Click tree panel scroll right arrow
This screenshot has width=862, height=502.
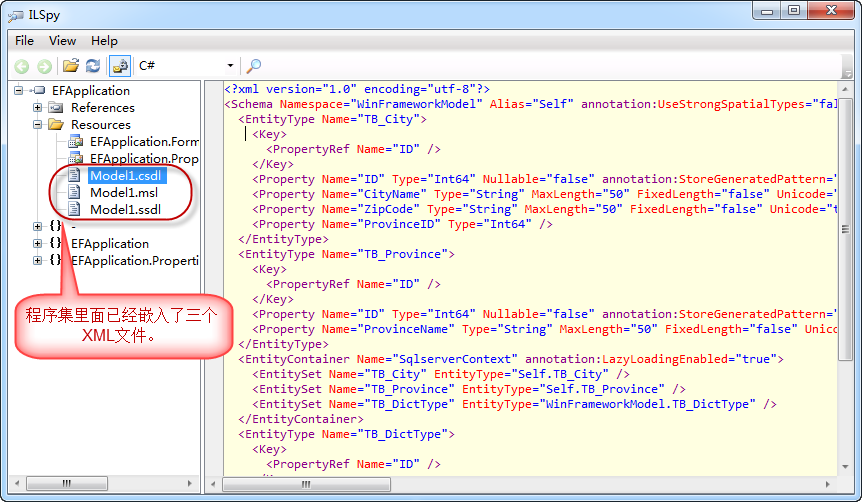190,484
